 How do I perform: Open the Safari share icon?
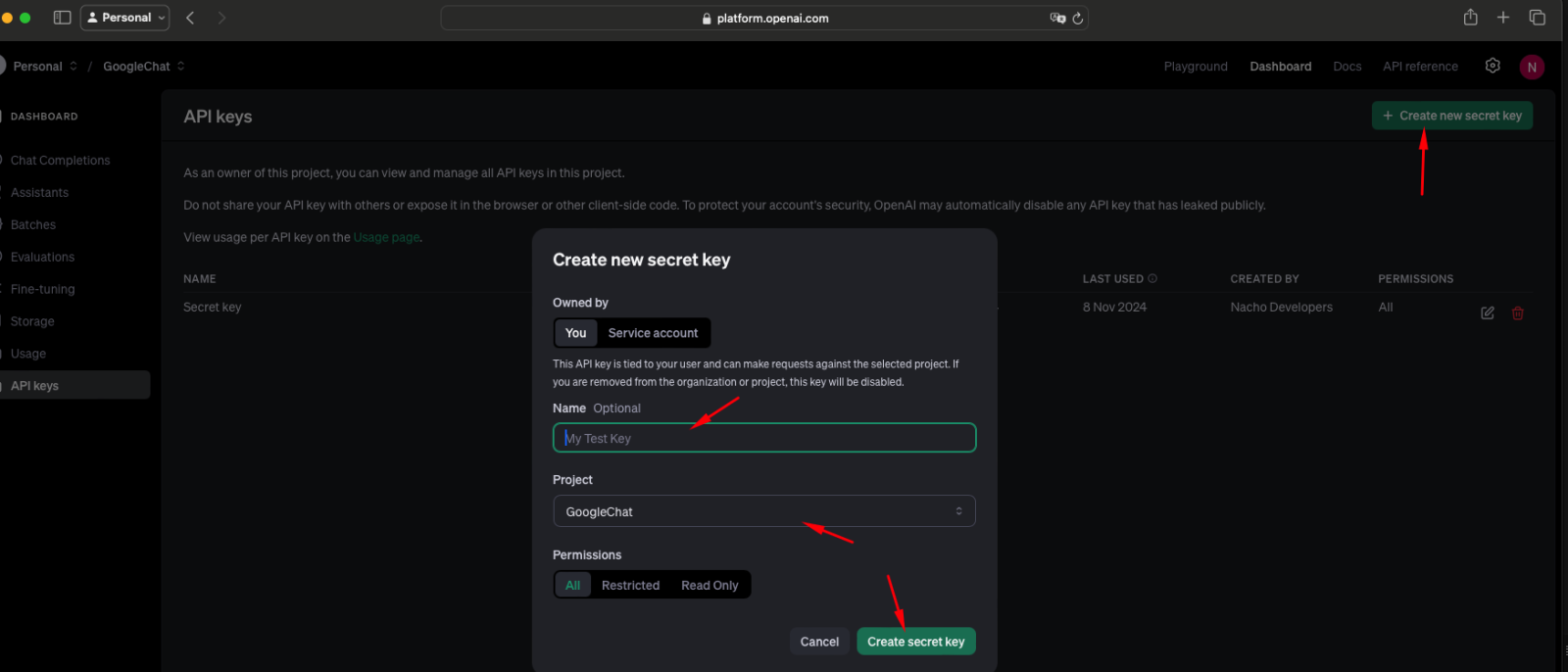(x=1470, y=18)
